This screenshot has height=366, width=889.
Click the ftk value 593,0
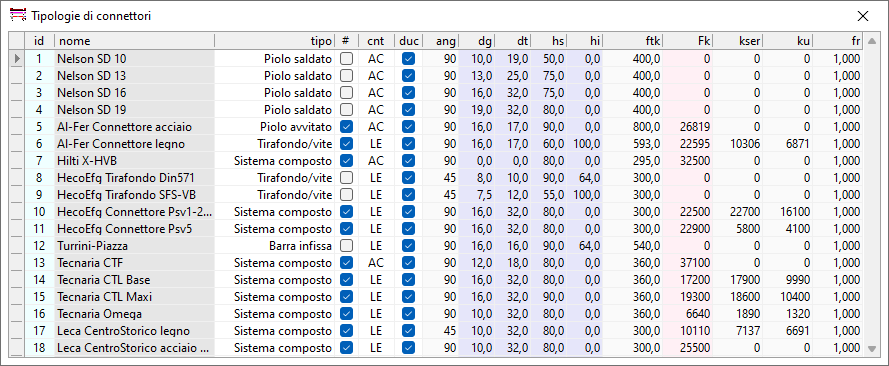coord(633,143)
